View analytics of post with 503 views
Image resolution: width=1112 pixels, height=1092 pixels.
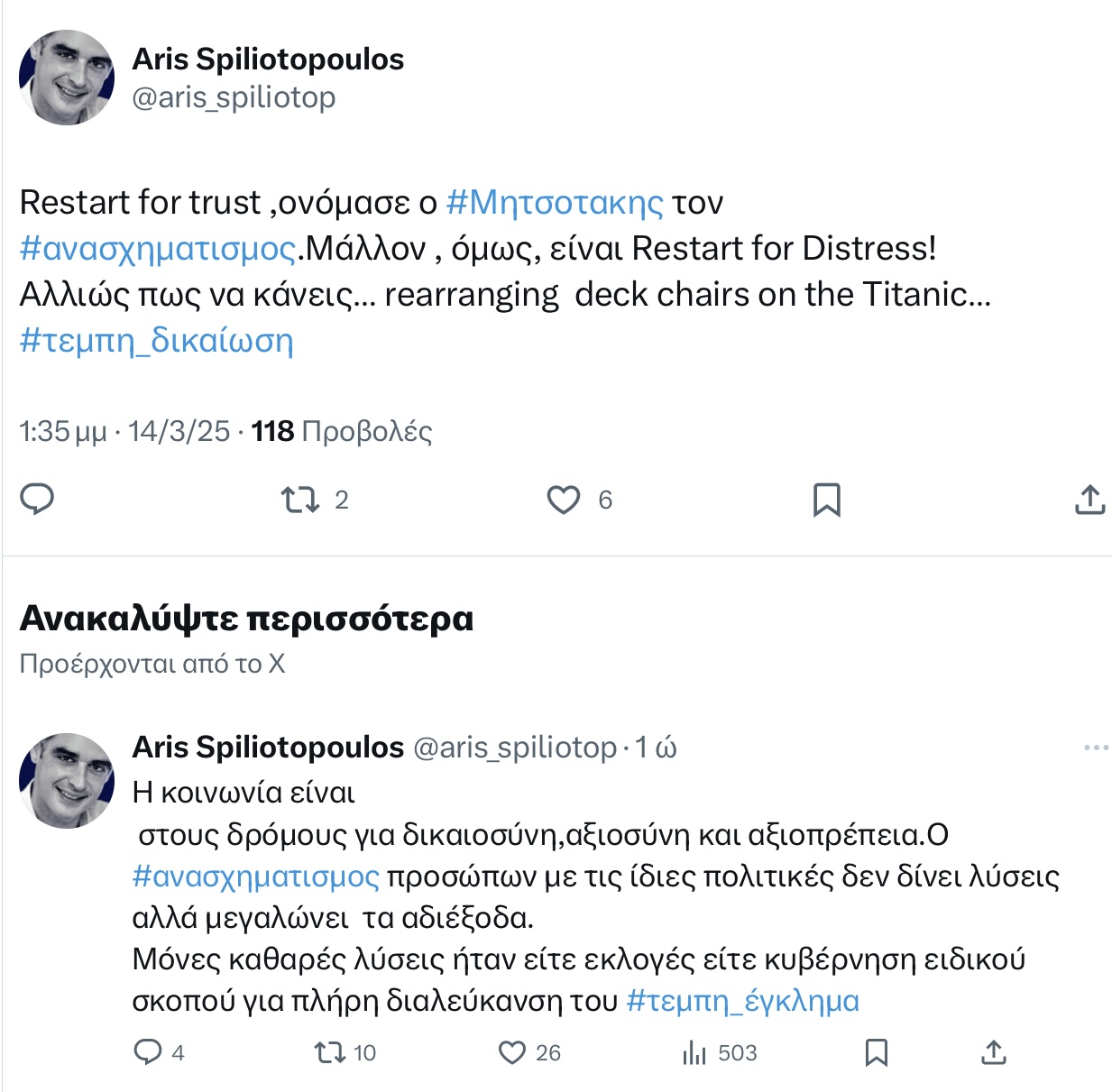pyautogui.click(x=719, y=1052)
